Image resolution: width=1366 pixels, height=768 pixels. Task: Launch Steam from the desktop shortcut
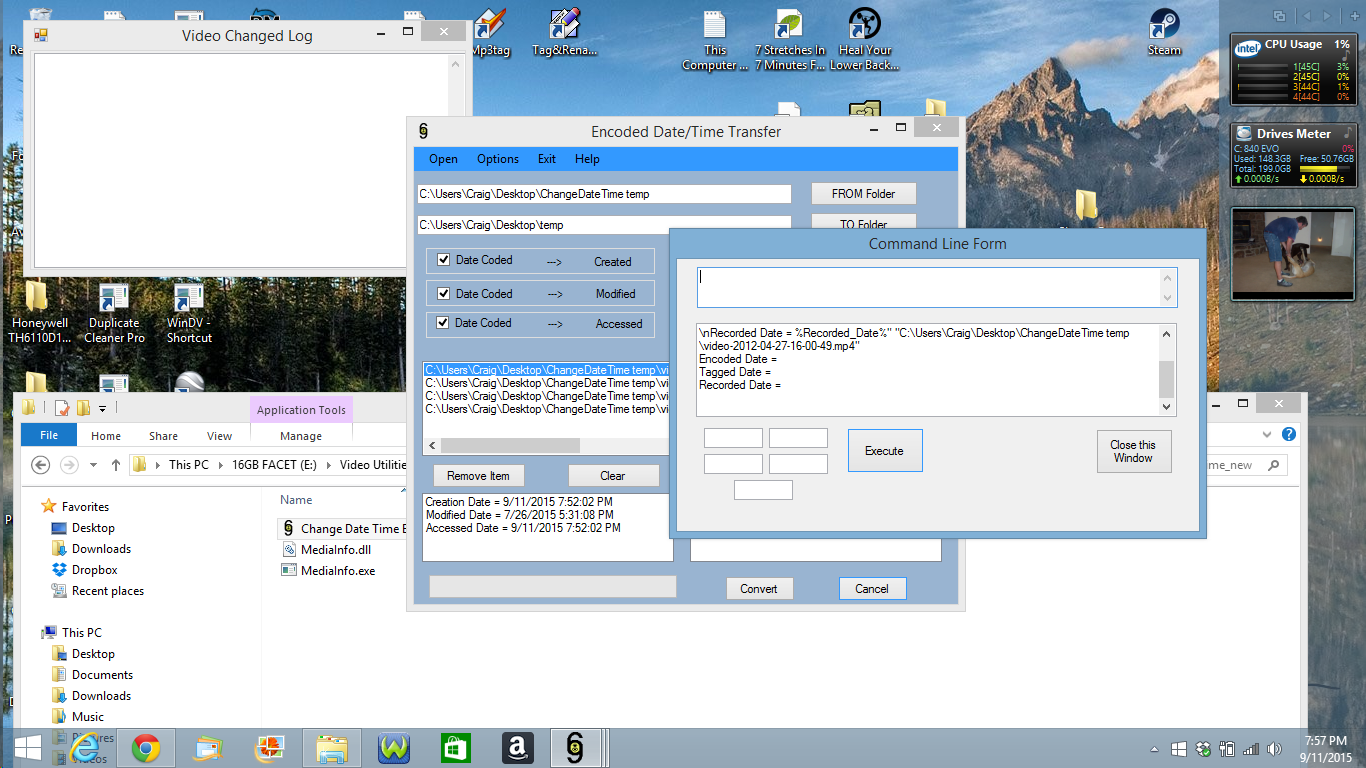1164,32
